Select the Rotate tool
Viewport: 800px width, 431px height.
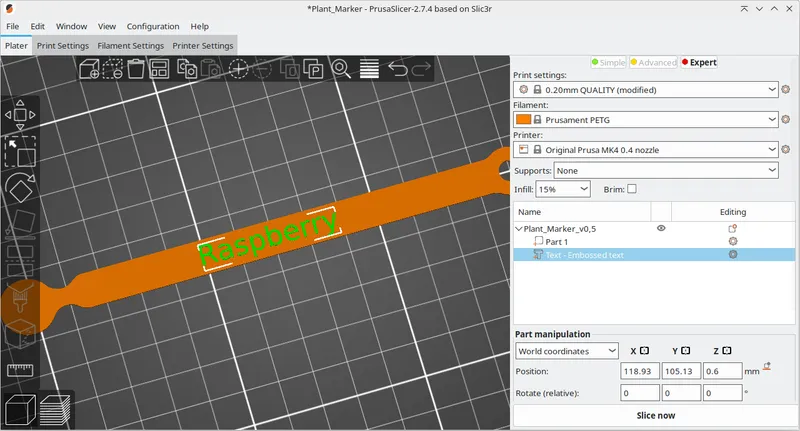click(x=20, y=188)
